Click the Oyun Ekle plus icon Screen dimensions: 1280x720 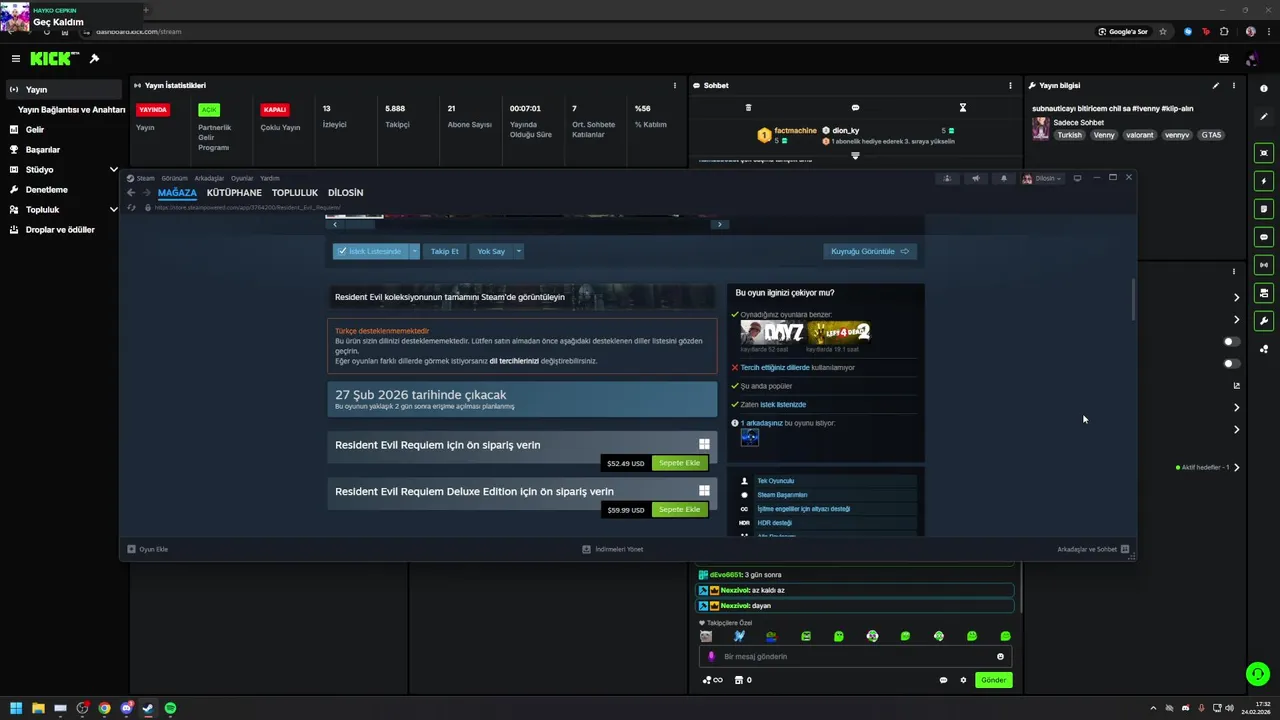pos(131,549)
